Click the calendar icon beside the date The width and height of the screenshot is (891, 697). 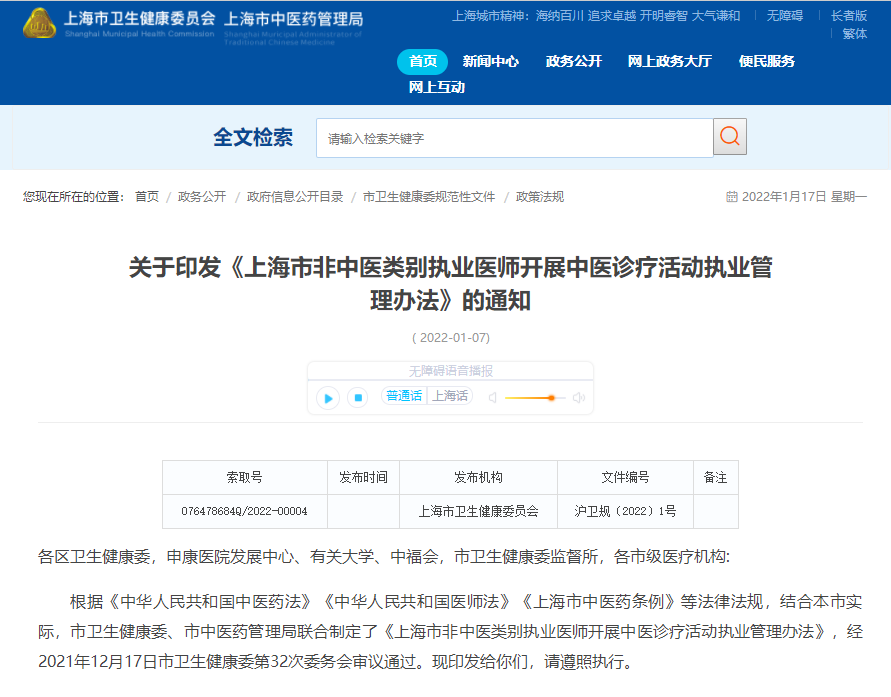[x=731, y=197]
